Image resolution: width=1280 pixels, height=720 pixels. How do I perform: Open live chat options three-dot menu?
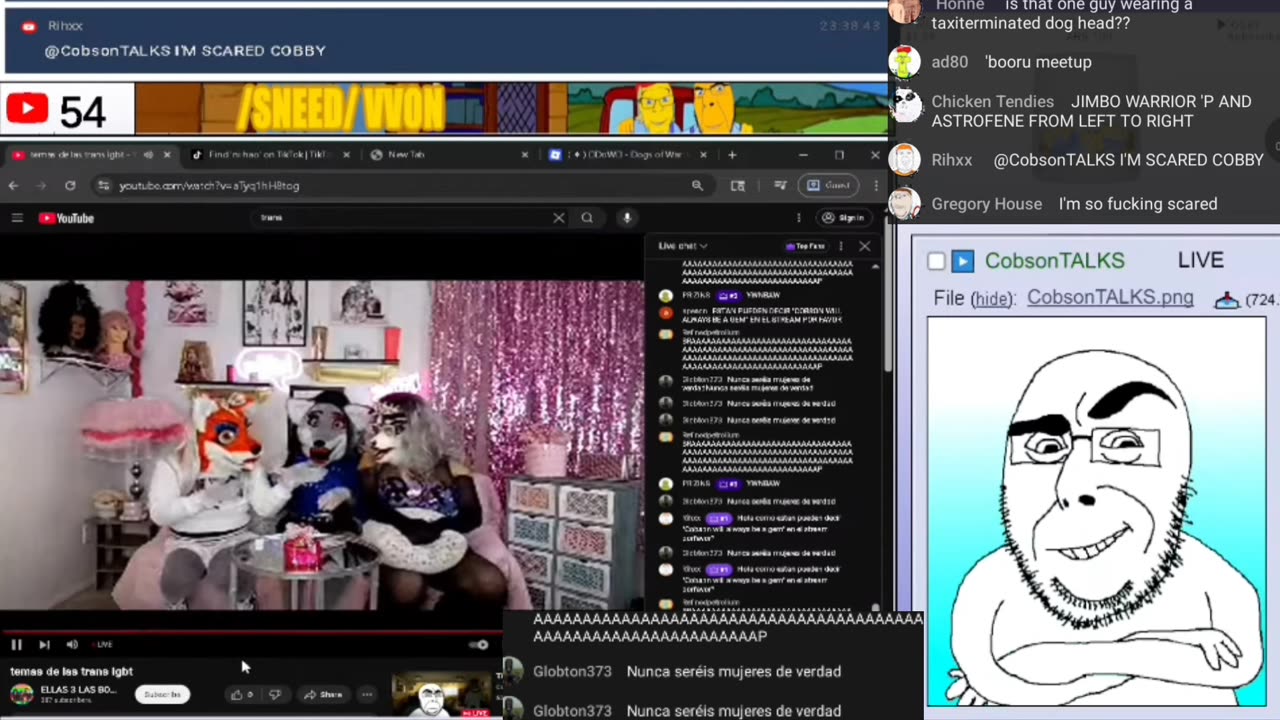(841, 246)
